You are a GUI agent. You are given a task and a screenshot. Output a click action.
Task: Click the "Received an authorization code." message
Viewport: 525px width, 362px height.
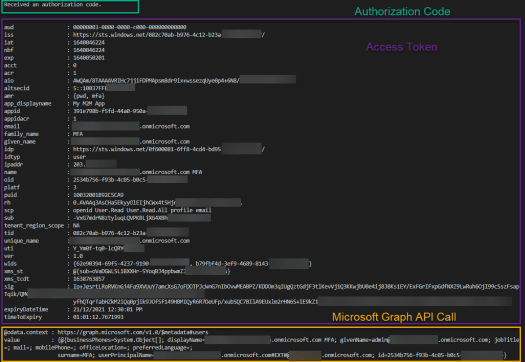tap(53, 4)
